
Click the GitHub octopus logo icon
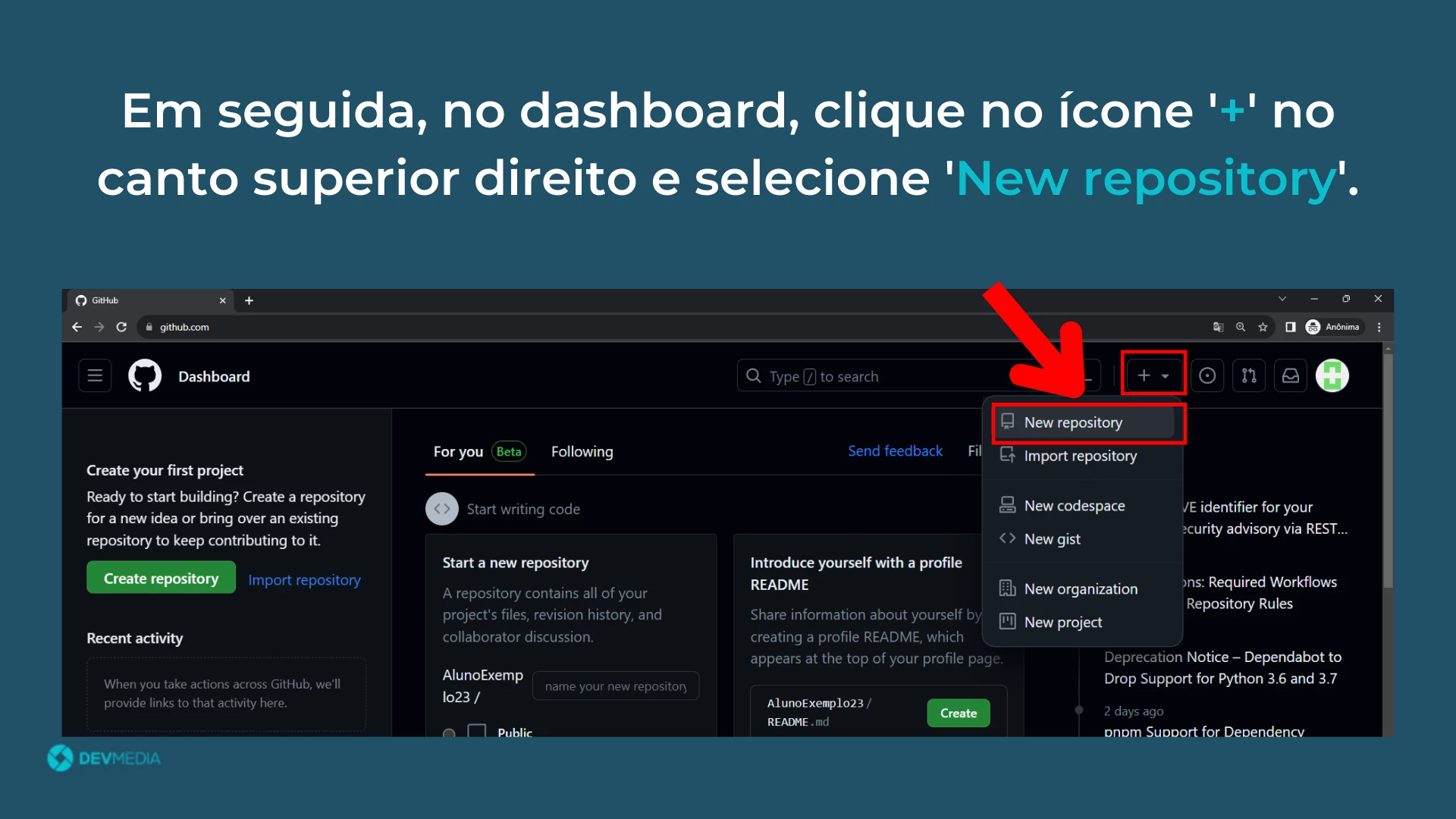coord(143,376)
